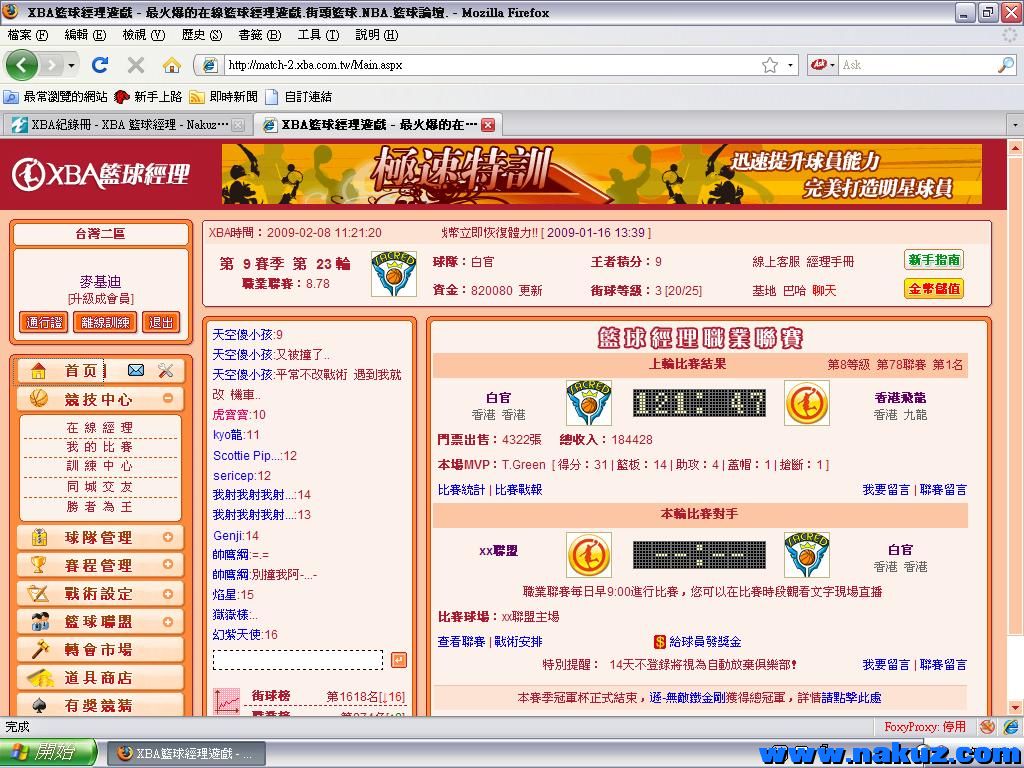Click the 街球榜 ranking chart icon
The height and width of the screenshot is (768, 1024).
[227, 701]
